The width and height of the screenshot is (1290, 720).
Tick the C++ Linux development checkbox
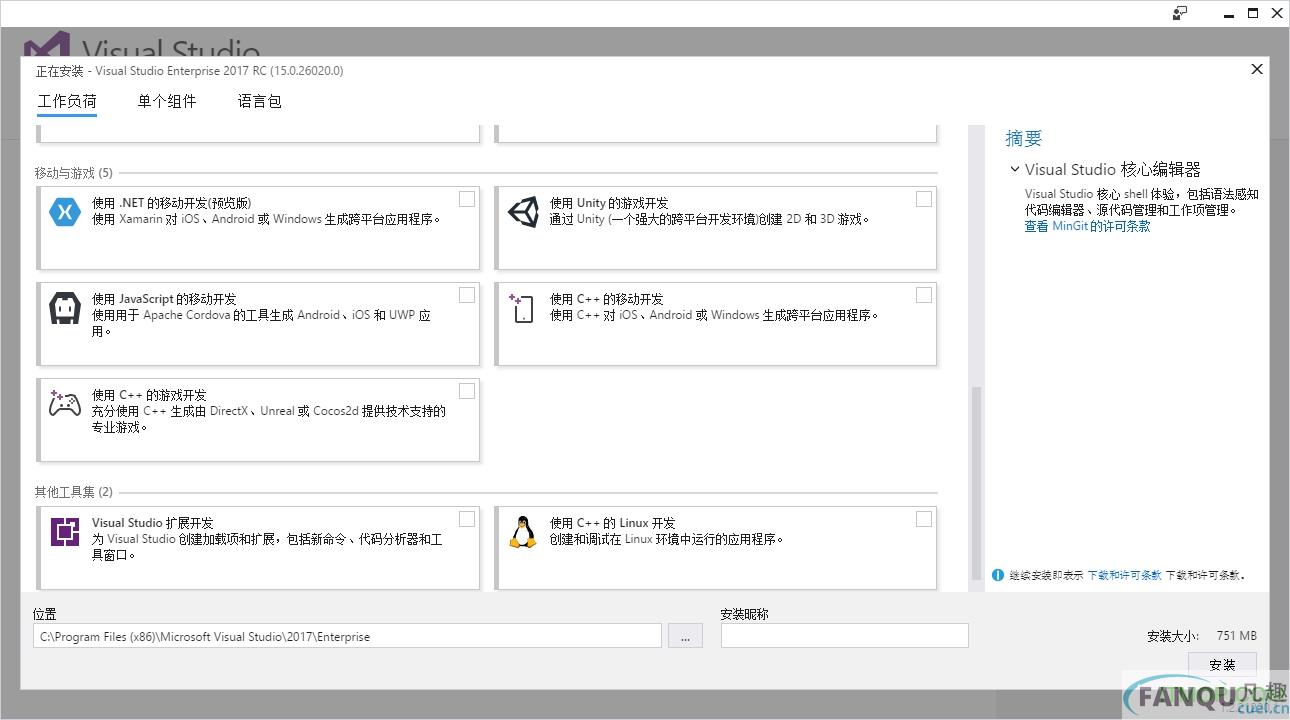point(924,519)
